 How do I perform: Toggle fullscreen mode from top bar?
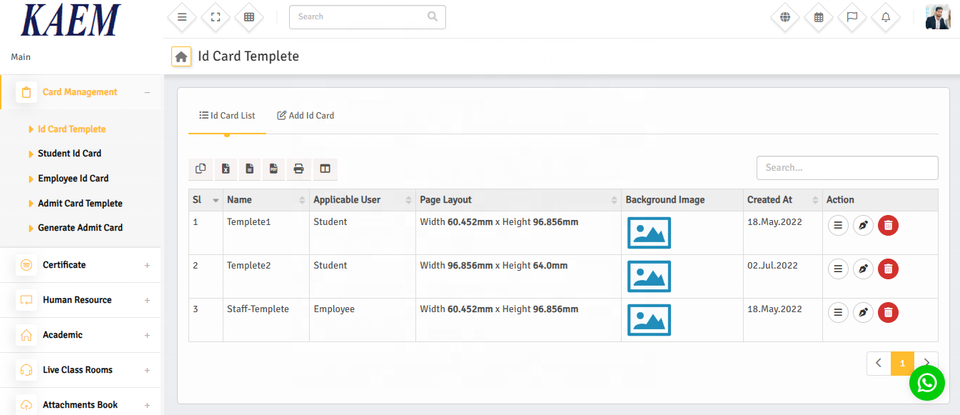pos(215,17)
